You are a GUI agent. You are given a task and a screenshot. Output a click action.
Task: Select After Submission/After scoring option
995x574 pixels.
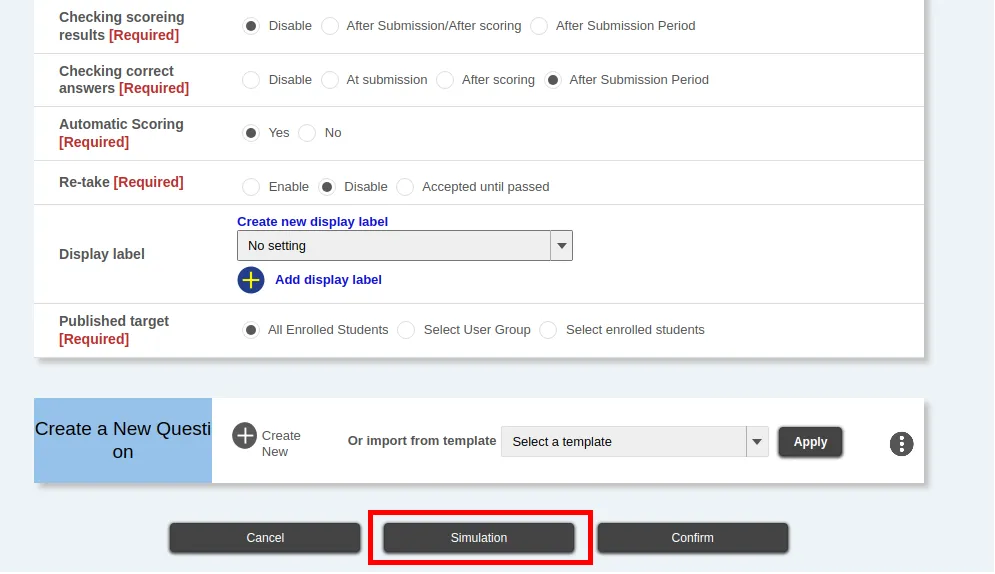coord(330,26)
